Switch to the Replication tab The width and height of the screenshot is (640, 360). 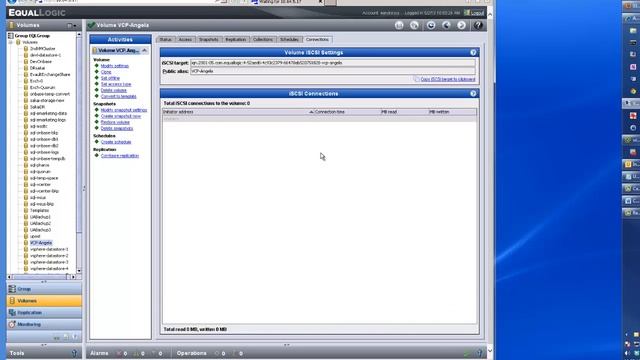coord(236,40)
